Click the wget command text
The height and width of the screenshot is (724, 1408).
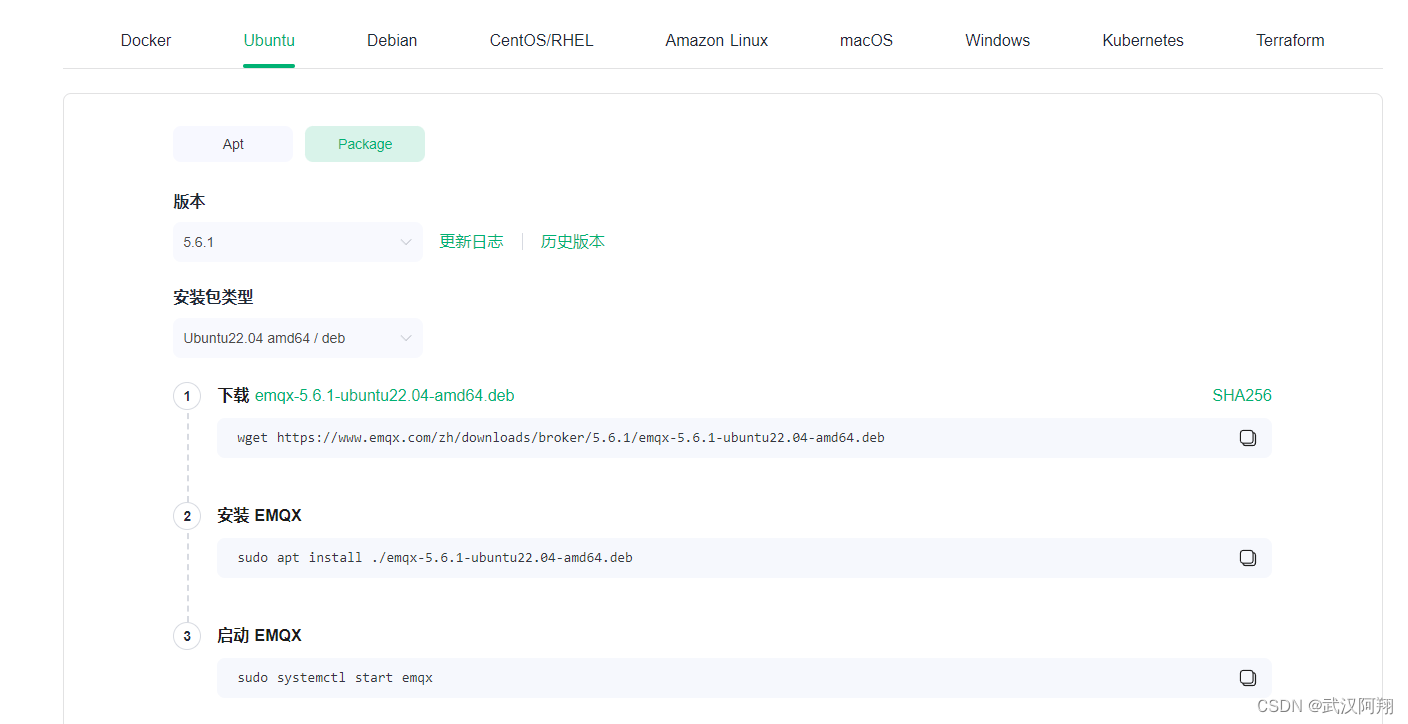[x=561, y=438]
